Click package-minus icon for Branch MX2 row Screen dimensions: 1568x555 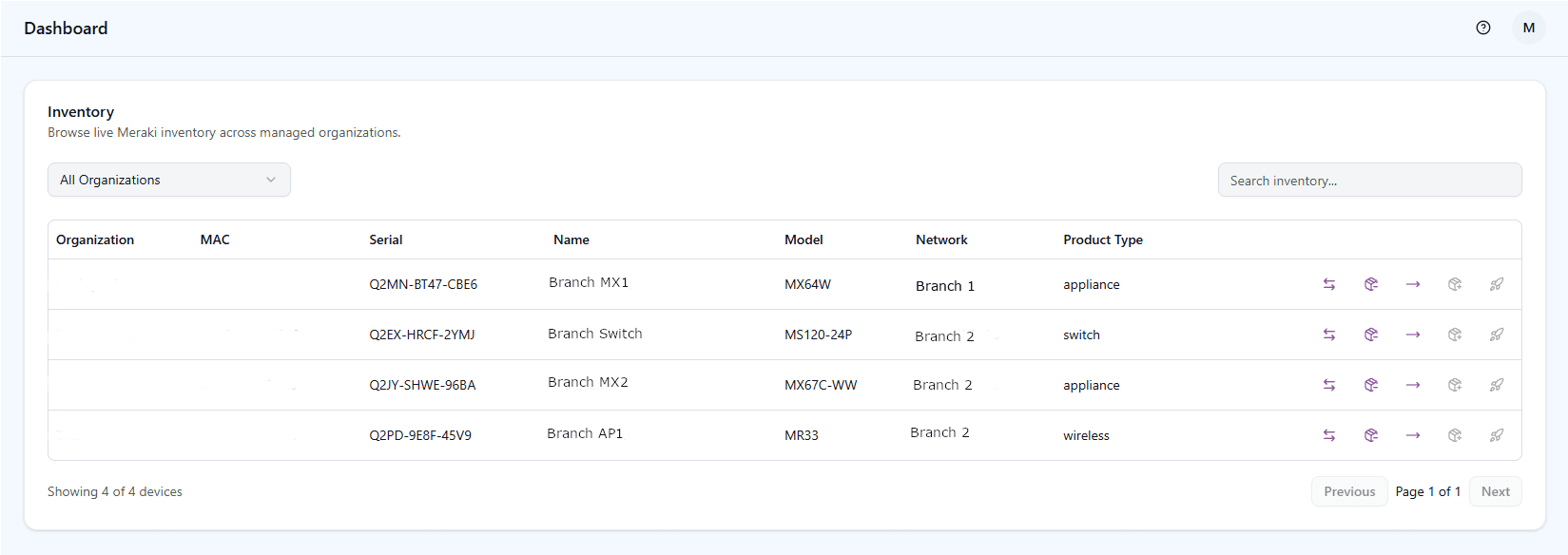(x=1371, y=385)
